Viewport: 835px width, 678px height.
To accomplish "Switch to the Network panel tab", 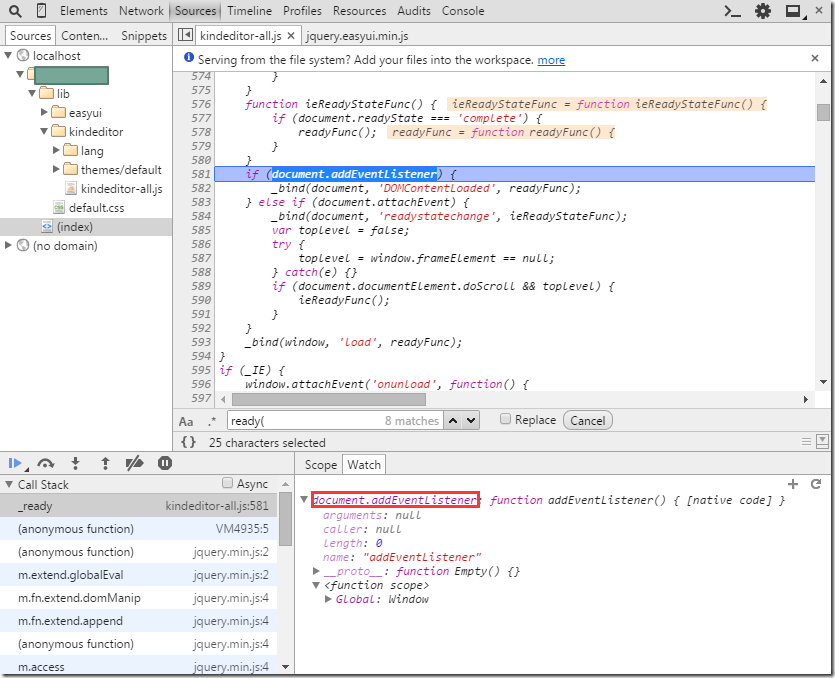I will (x=141, y=11).
